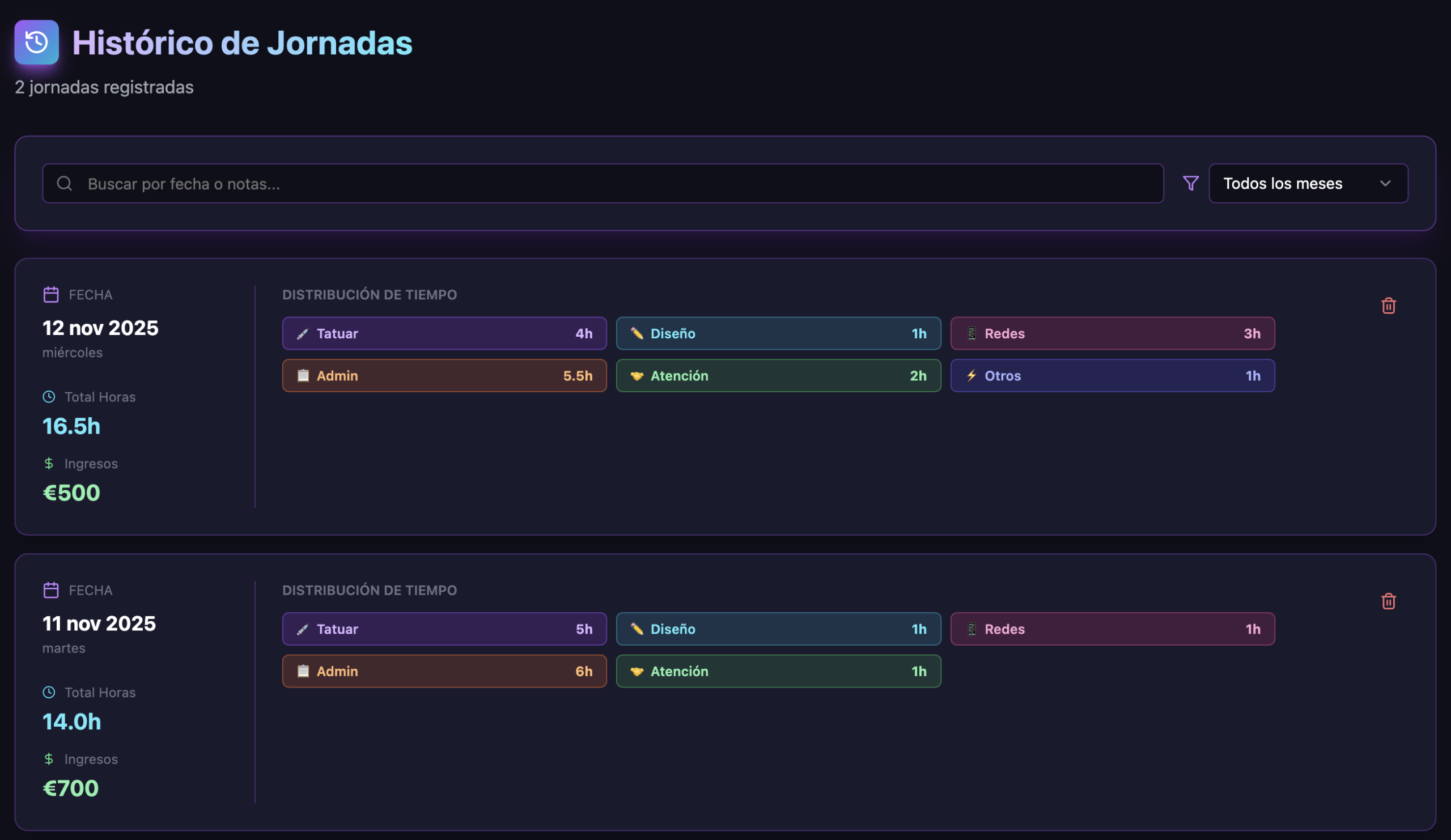Click the Otros 1h chip
The width and height of the screenshot is (1451, 840).
click(1112, 375)
